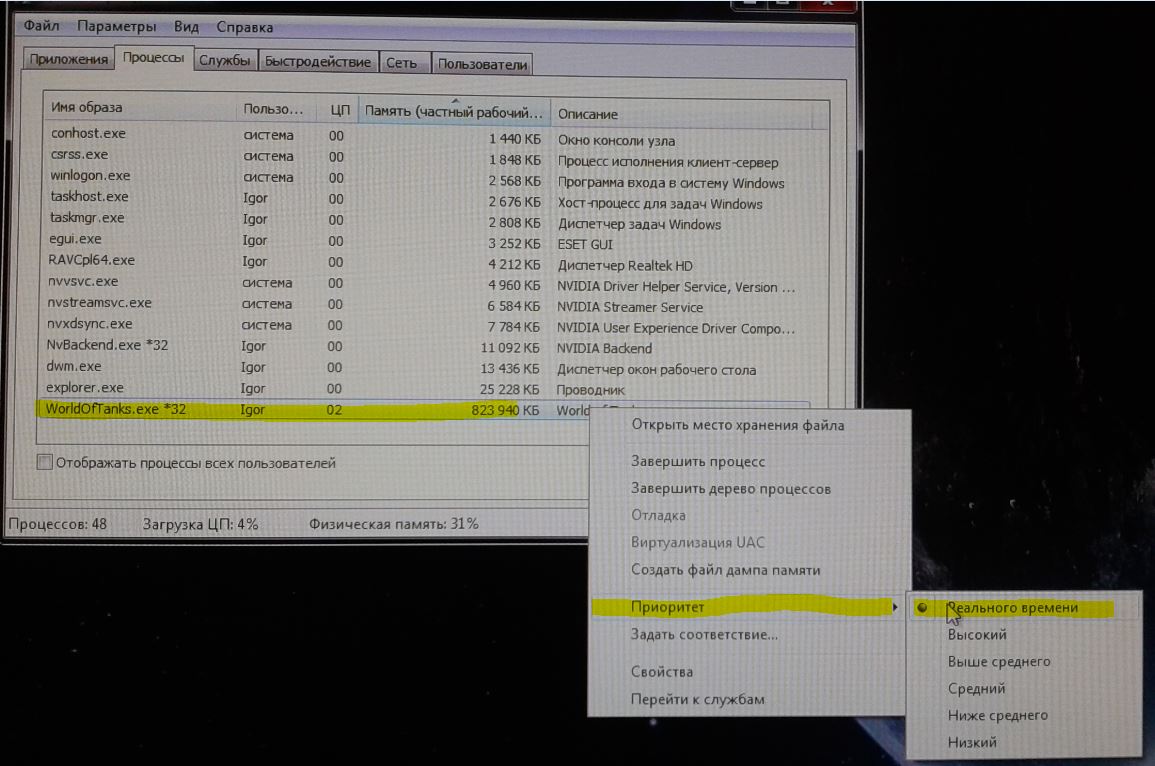Select the explorer.exe process row
This screenshot has height=766, width=1155.
click(x=87, y=388)
